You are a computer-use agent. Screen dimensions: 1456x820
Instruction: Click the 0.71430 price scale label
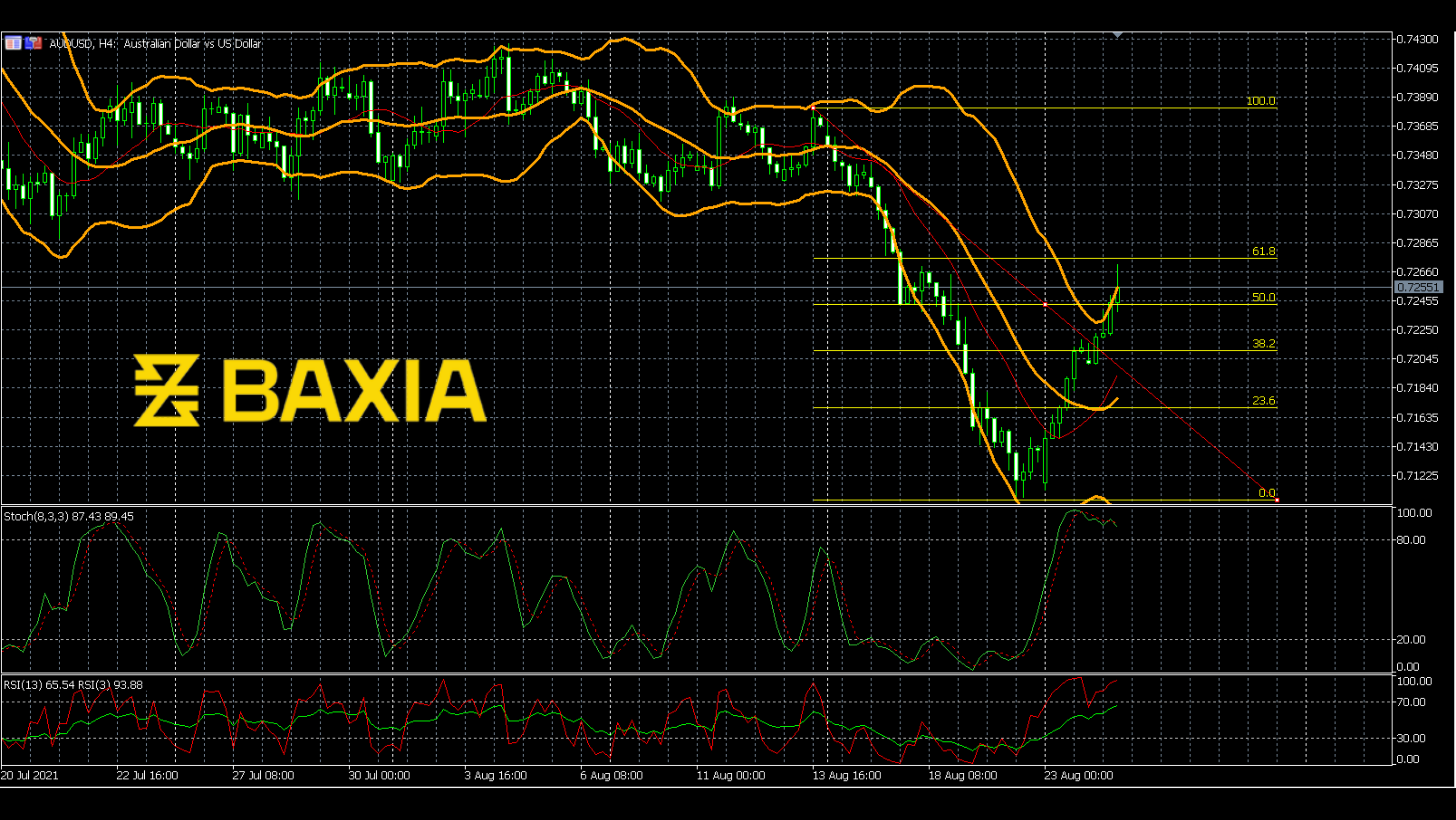pyautogui.click(x=1418, y=446)
